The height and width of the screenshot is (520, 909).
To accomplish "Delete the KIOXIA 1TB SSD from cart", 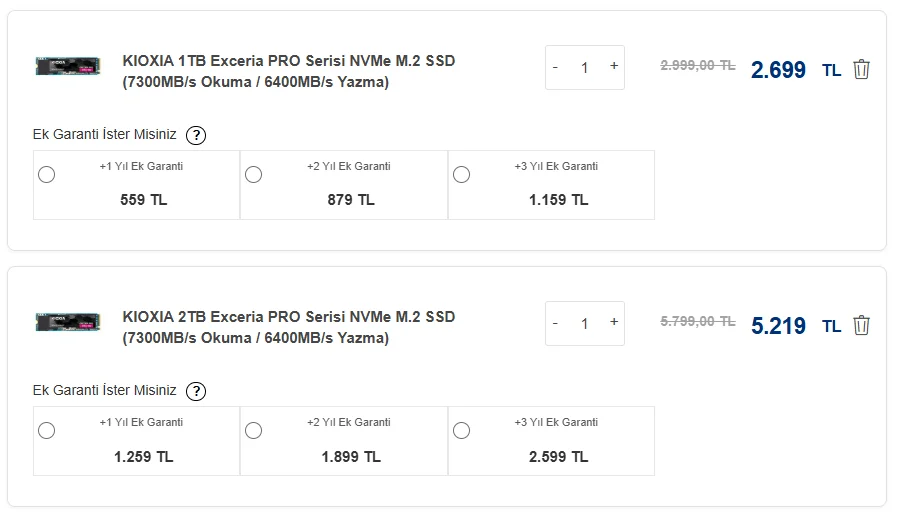I will click(x=861, y=69).
